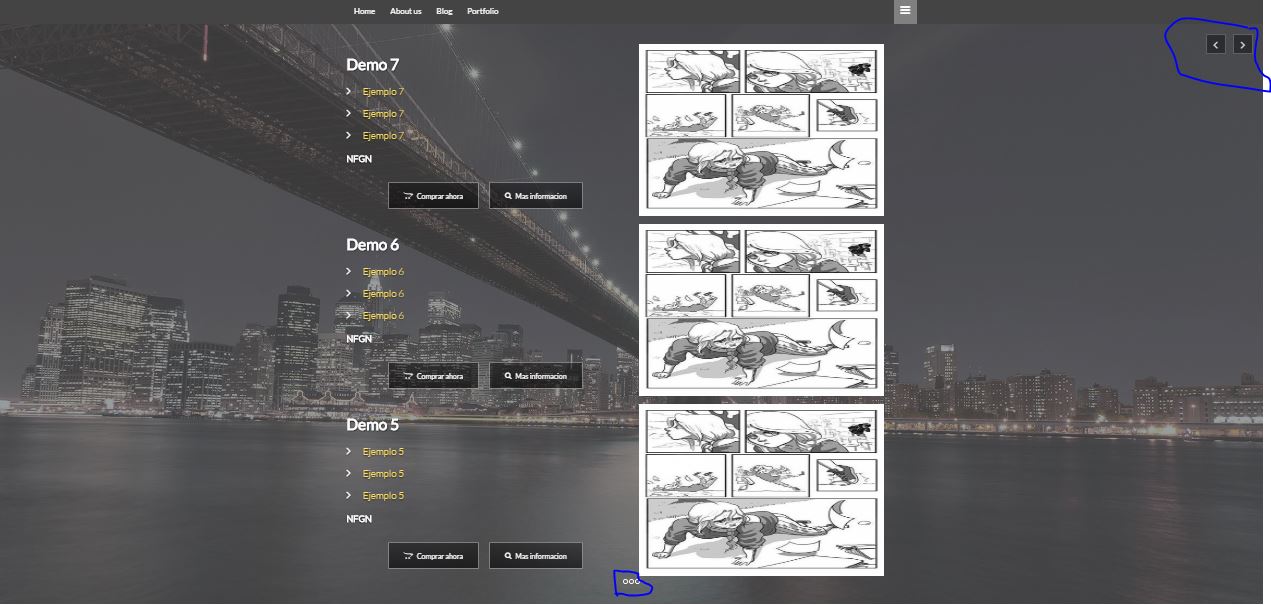Select the middle carousel pagination dot
This screenshot has height=605, width=1271.
(631, 581)
